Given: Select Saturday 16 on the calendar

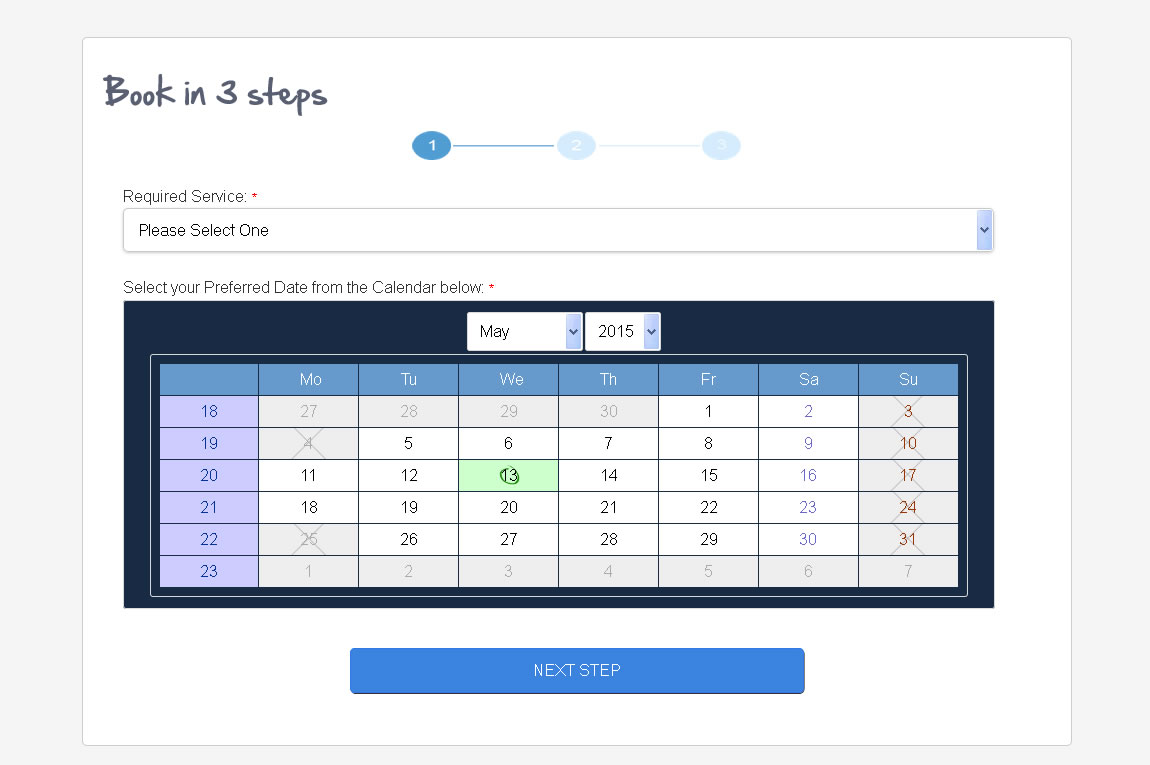Looking at the screenshot, I should pos(808,476).
